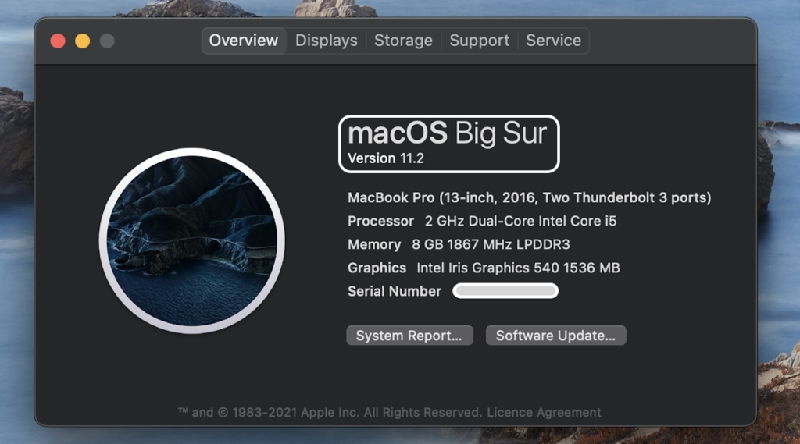This screenshot has width=800, height=444.
Task: Close the window with red button
Action: click(x=58, y=41)
